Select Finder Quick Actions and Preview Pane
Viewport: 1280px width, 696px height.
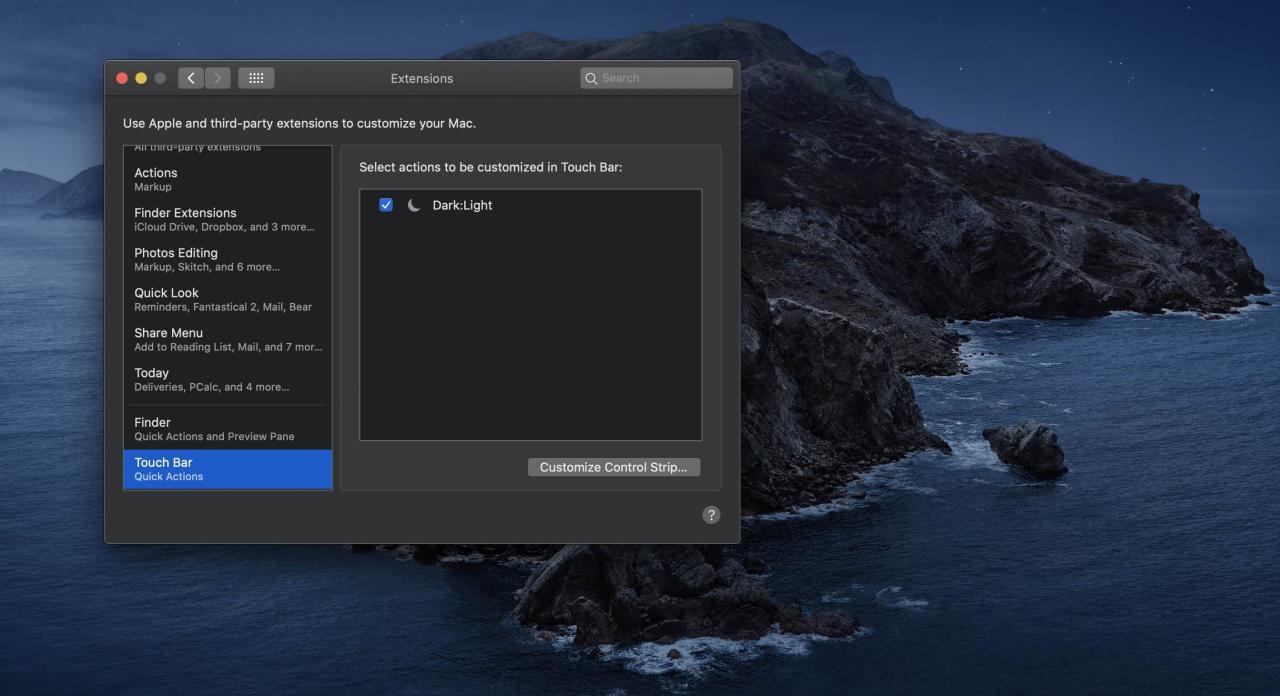tap(227, 429)
